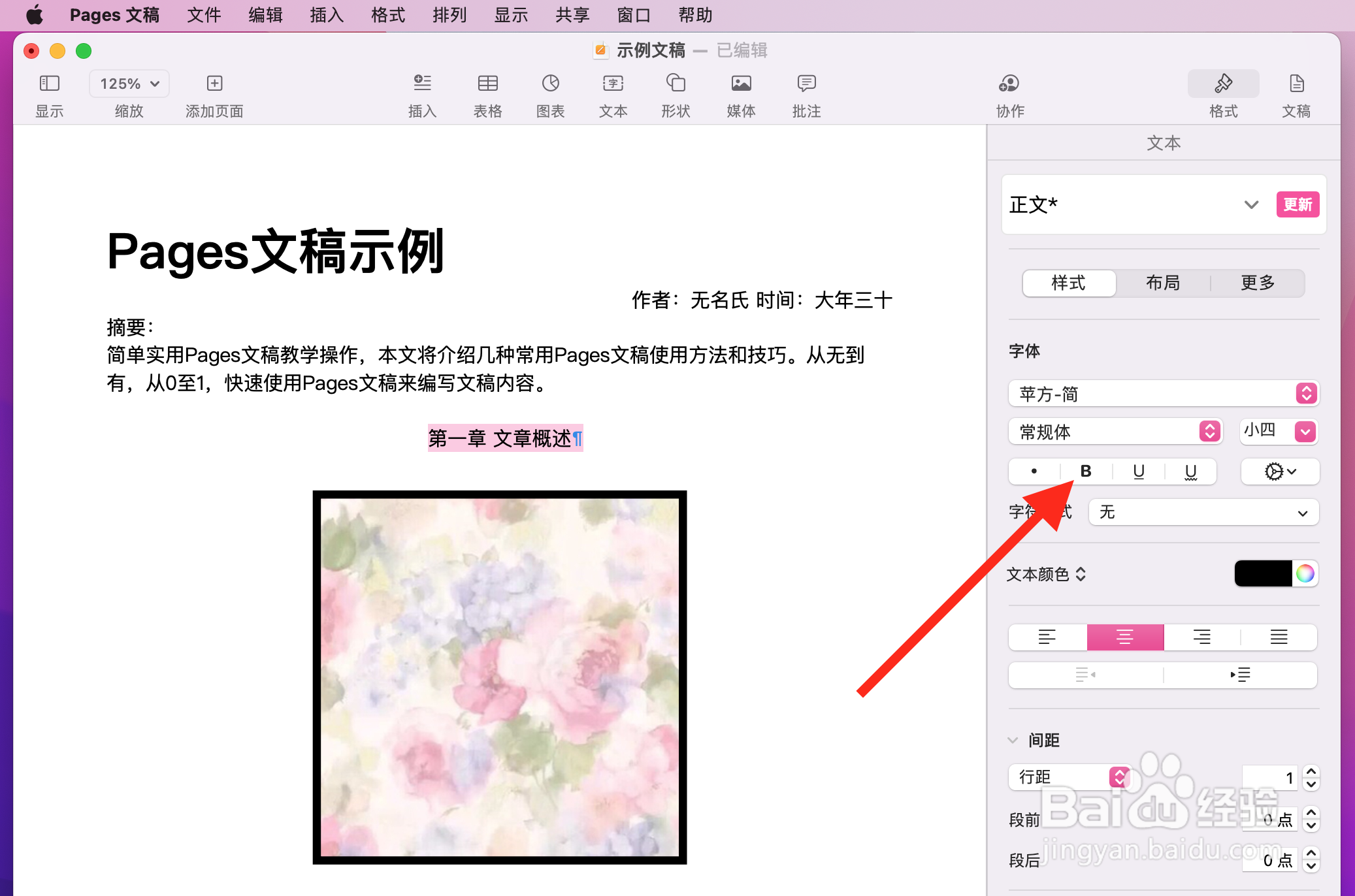Decrease 段后 spacing stepper down
1355x896 pixels.
click(x=1311, y=867)
